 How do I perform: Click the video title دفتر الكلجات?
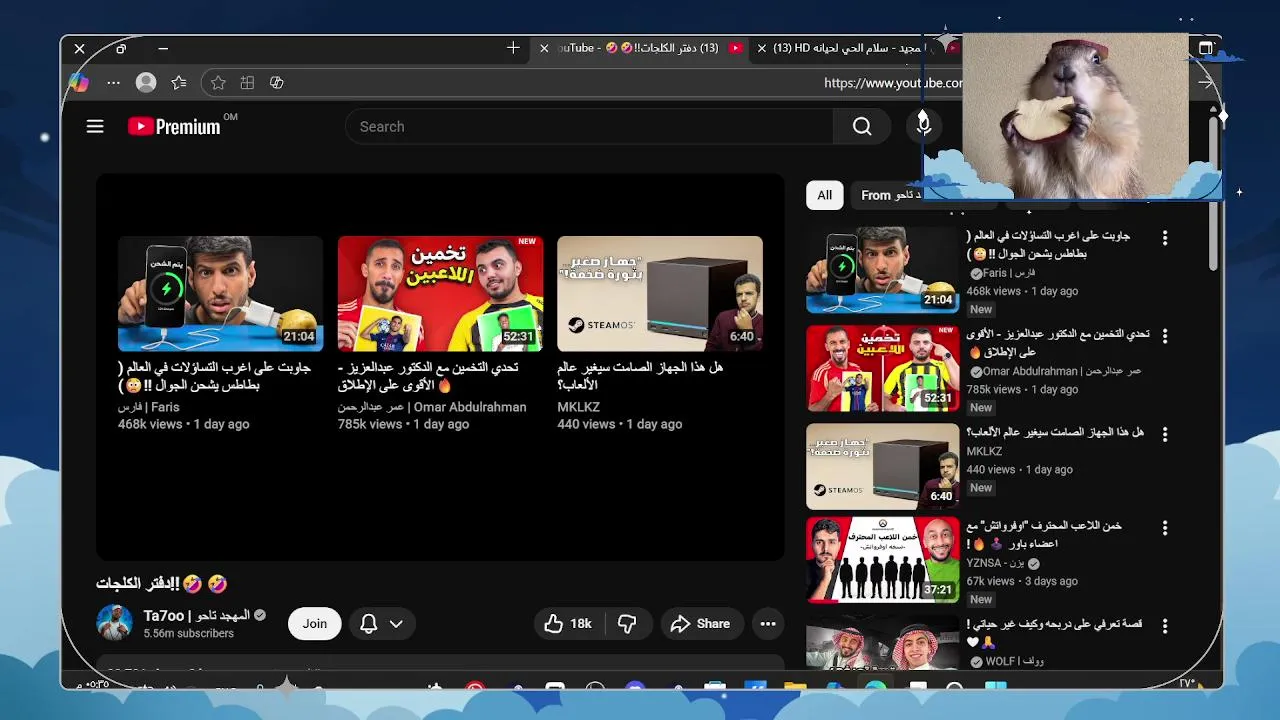click(162, 583)
